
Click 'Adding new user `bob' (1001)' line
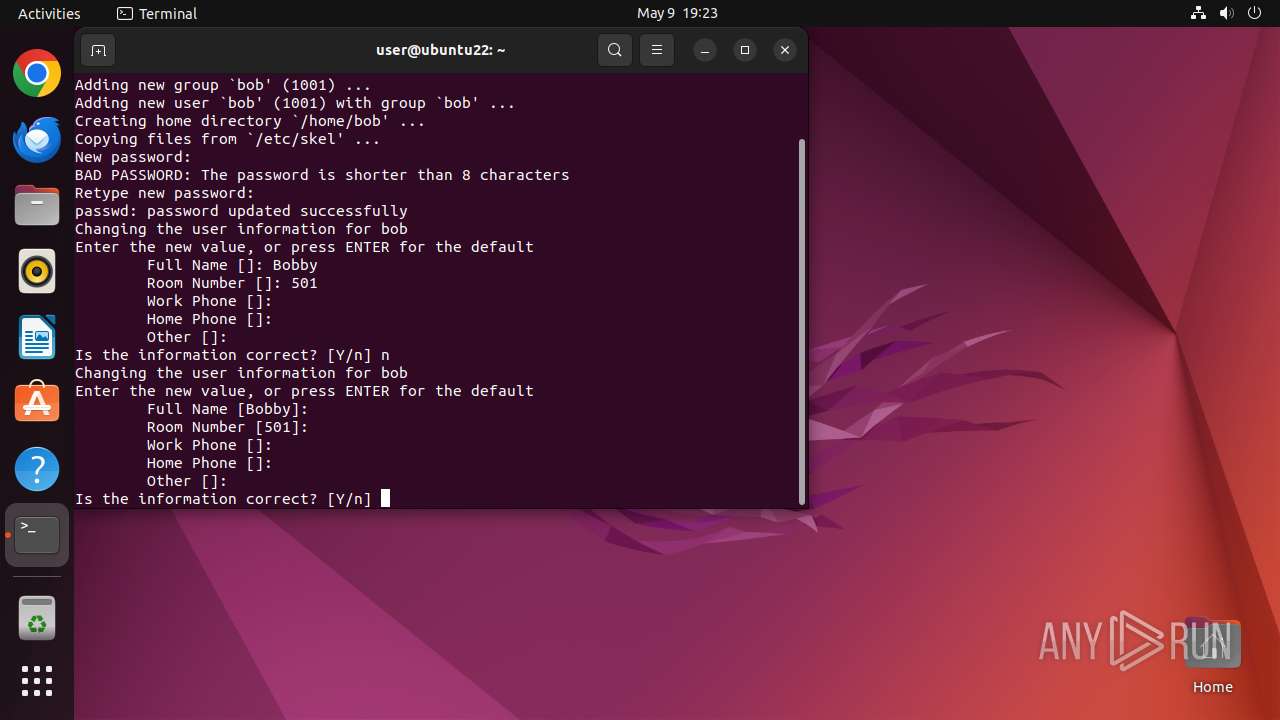tap(295, 103)
